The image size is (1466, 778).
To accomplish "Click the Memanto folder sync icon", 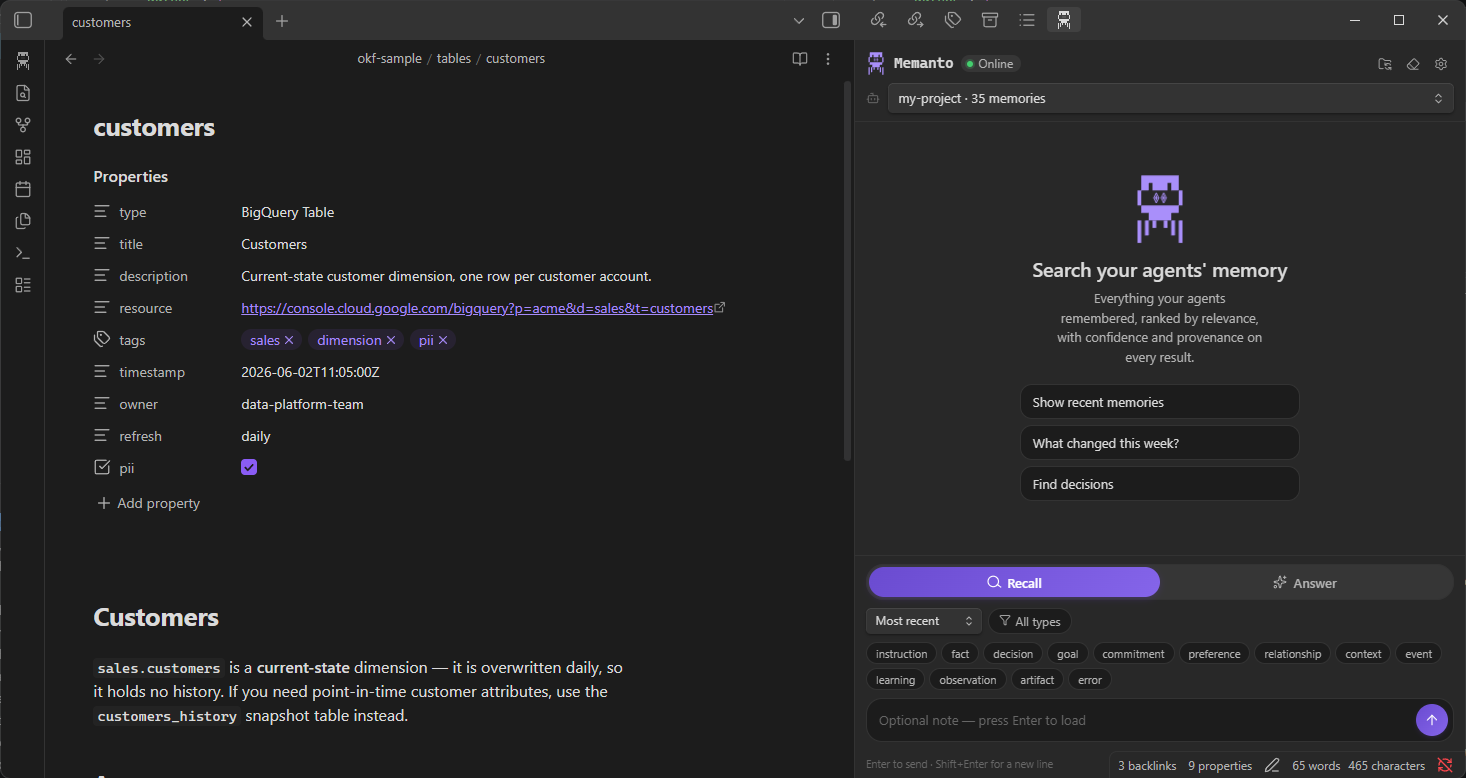I will [x=1385, y=64].
